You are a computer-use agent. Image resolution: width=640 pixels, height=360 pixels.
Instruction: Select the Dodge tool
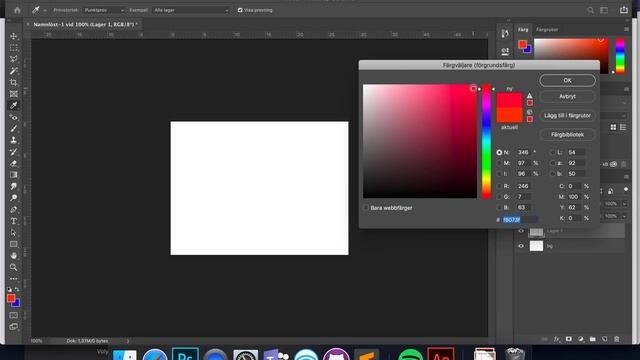coord(13,198)
